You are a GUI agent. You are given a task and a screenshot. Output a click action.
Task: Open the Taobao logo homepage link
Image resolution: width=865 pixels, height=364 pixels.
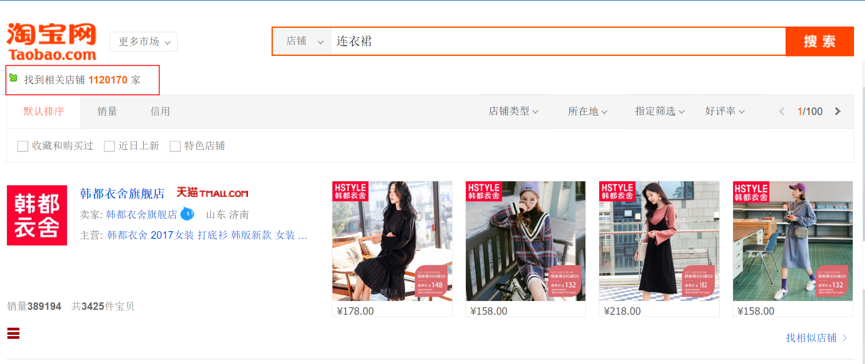51,41
